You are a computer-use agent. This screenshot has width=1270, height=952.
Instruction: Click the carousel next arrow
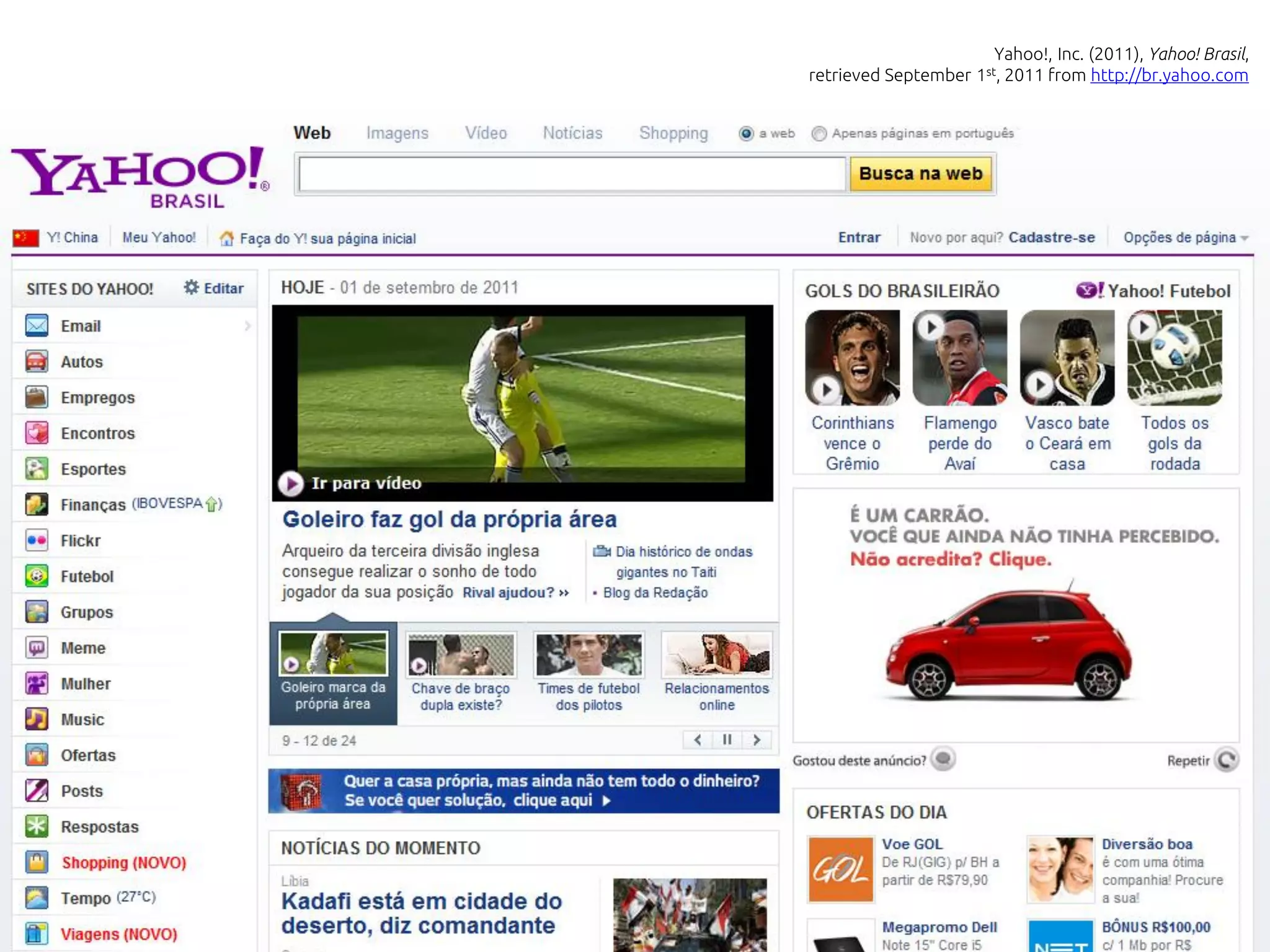[x=757, y=740]
